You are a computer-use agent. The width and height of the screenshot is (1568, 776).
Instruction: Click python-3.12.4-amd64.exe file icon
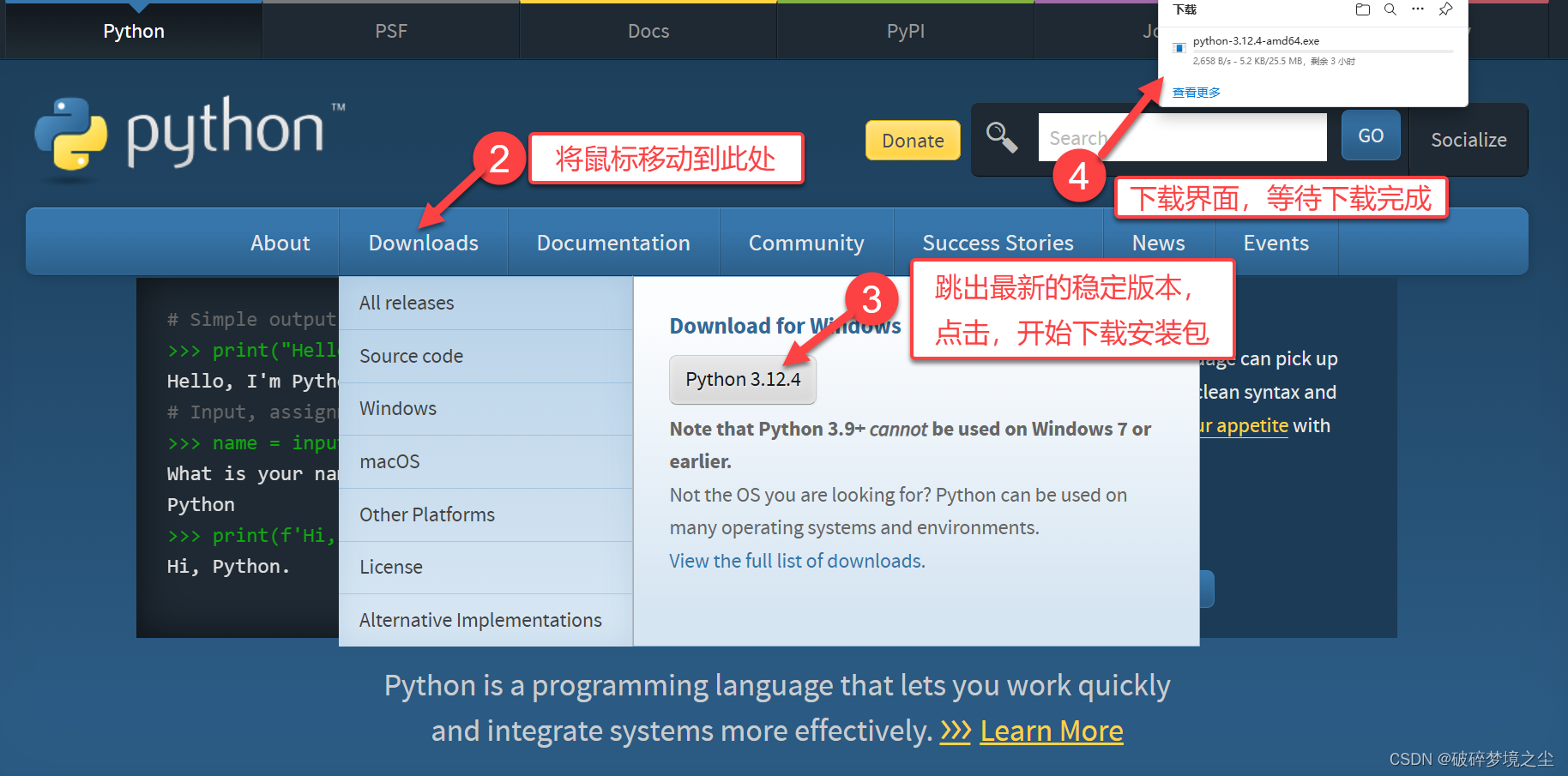click(x=1179, y=48)
